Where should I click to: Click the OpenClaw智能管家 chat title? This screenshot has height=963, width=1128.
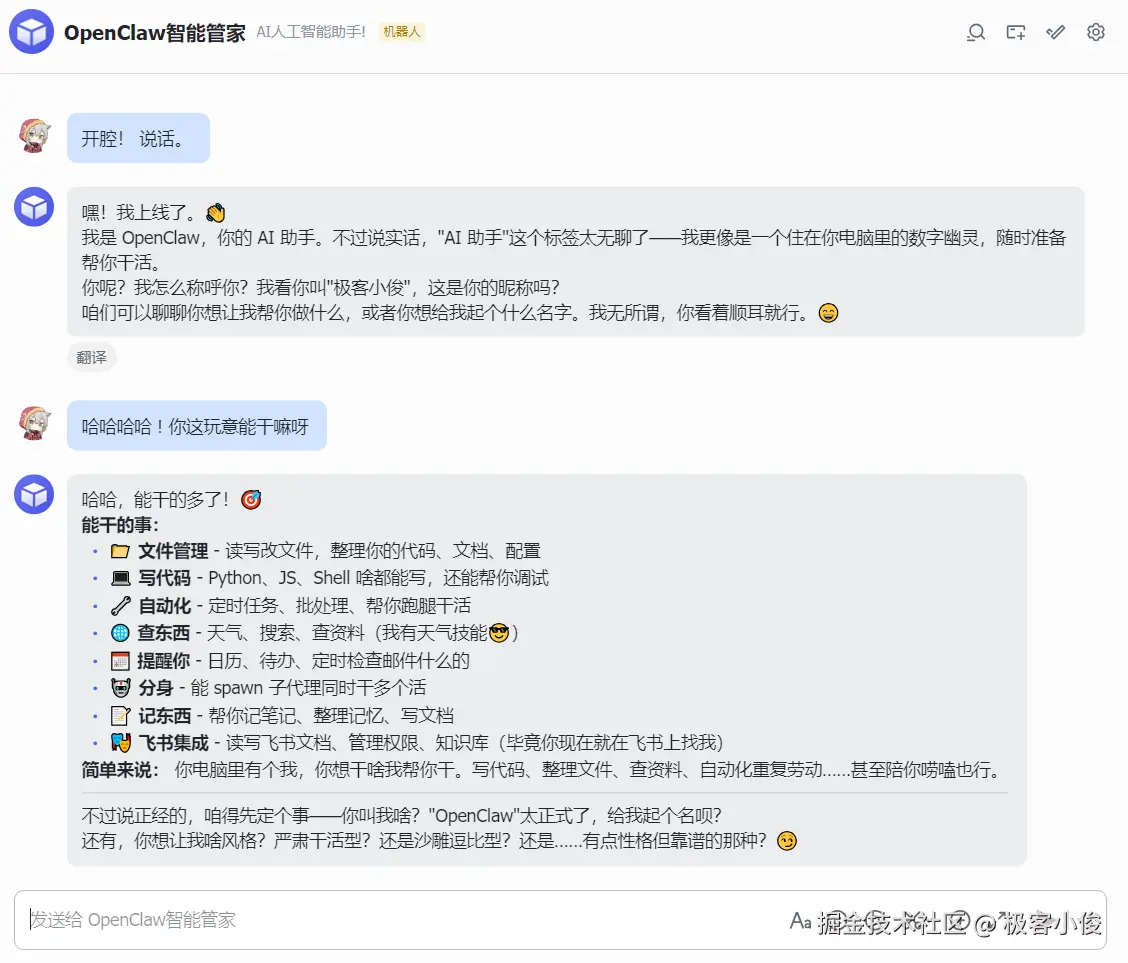pos(155,33)
